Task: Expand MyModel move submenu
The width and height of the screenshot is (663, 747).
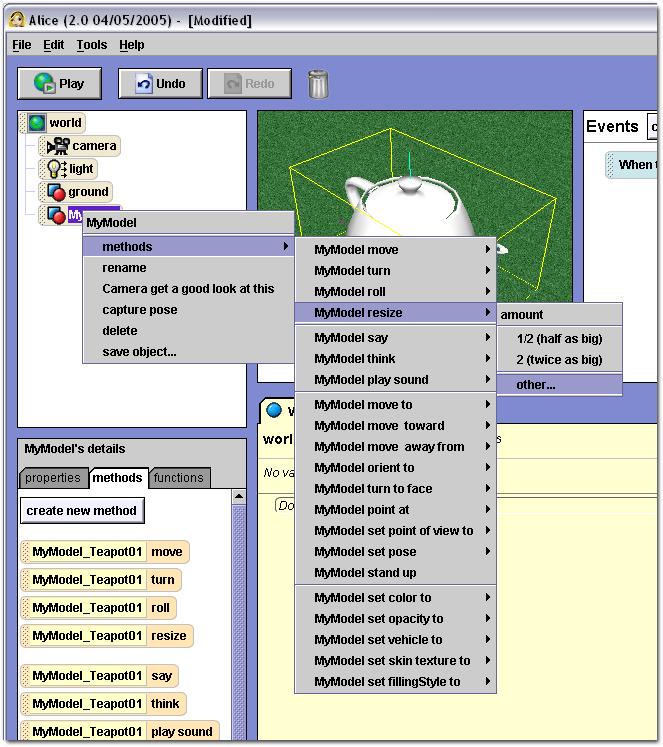Action: pyautogui.click(x=395, y=250)
